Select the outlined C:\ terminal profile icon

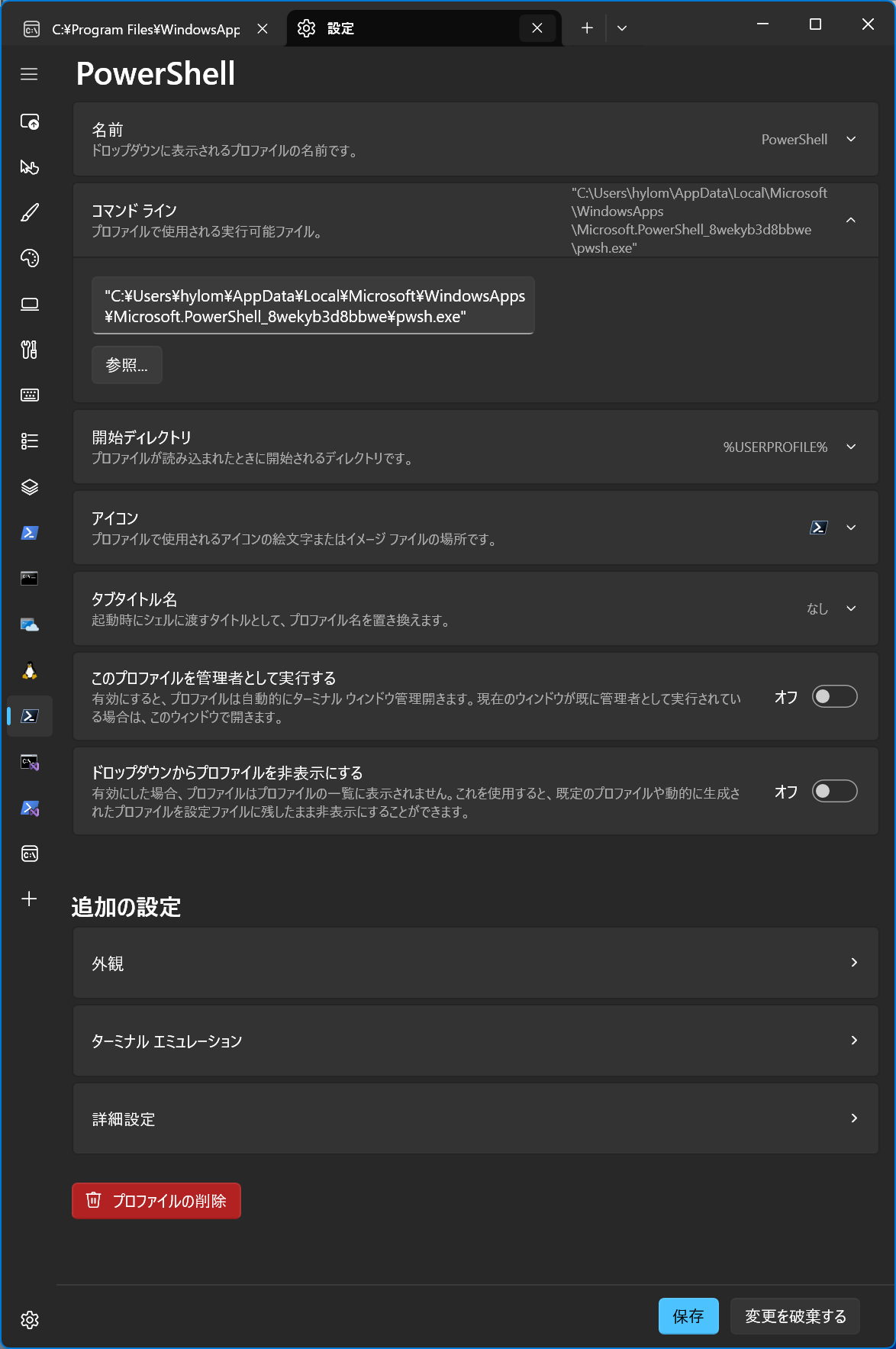[x=29, y=854]
